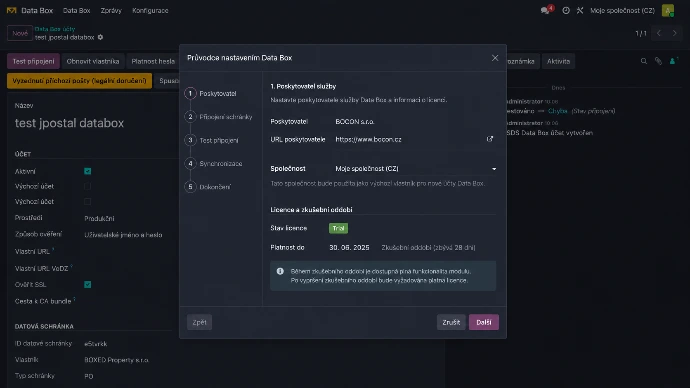Open the Data Box app home icon

11,10
